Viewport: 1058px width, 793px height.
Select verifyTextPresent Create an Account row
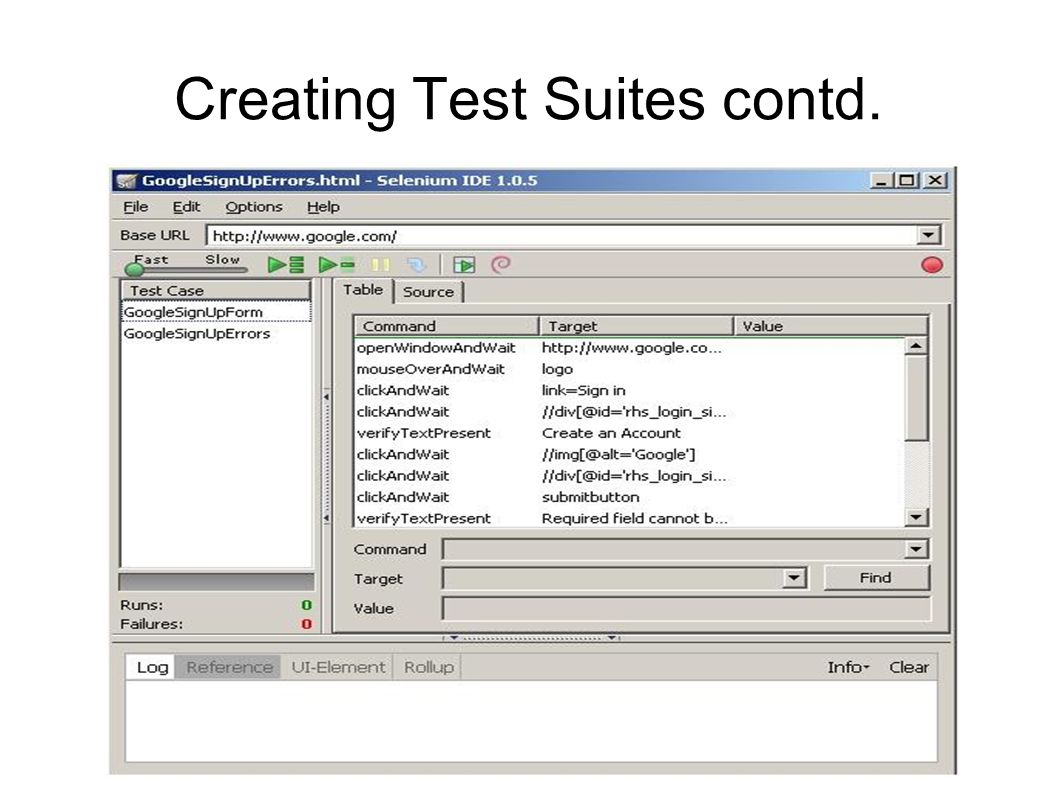pyautogui.click(x=630, y=433)
